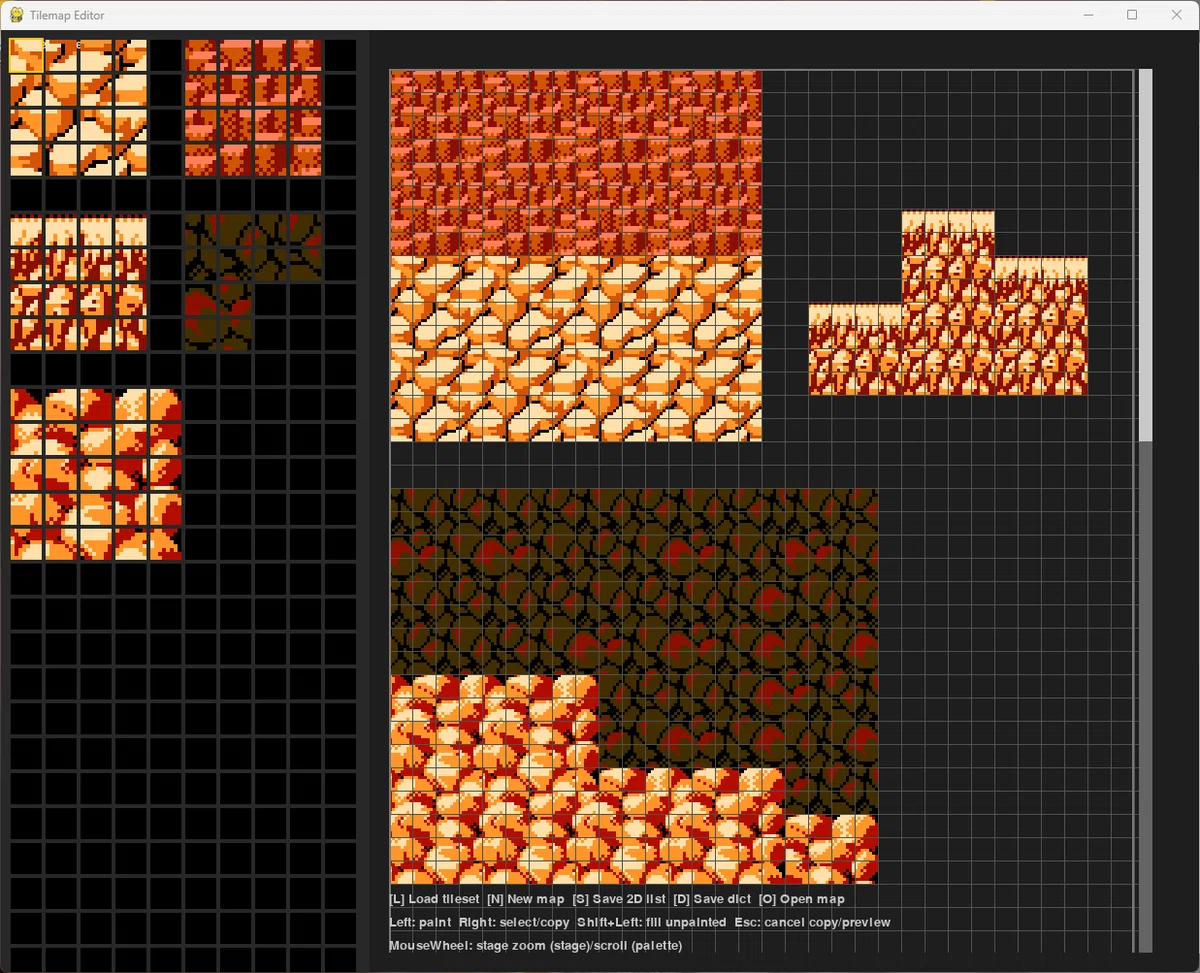Click the "[S] Save 2D list" hint
The width and height of the screenshot is (1200, 973).
tap(619, 899)
